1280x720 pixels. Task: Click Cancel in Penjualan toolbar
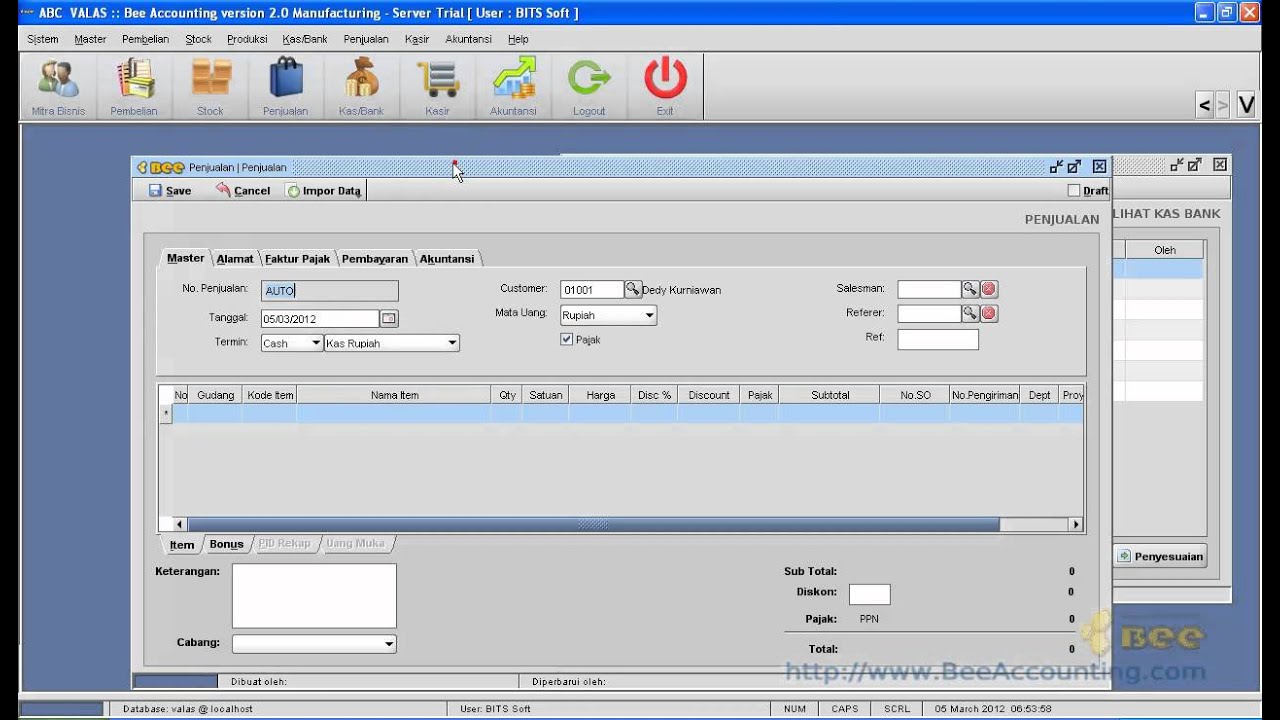(243, 190)
